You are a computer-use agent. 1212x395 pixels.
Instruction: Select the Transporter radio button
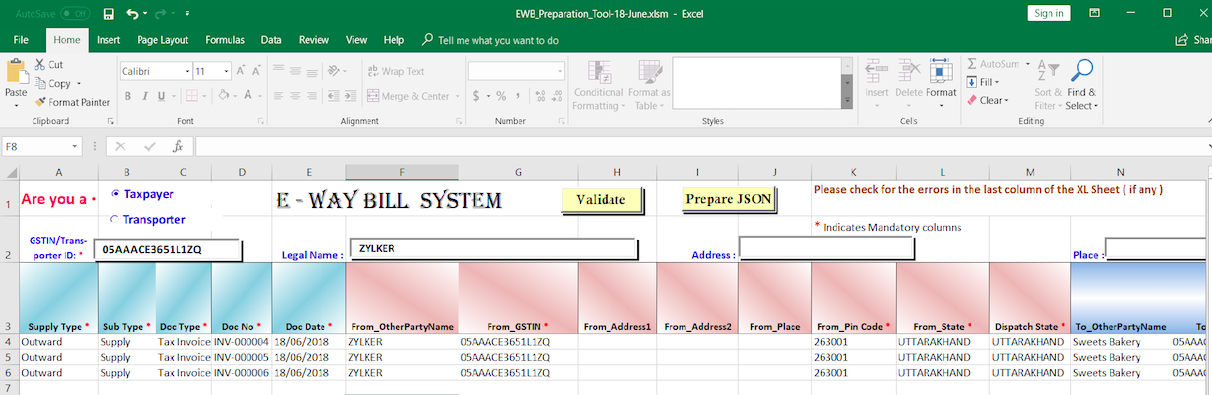click(115, 219)
